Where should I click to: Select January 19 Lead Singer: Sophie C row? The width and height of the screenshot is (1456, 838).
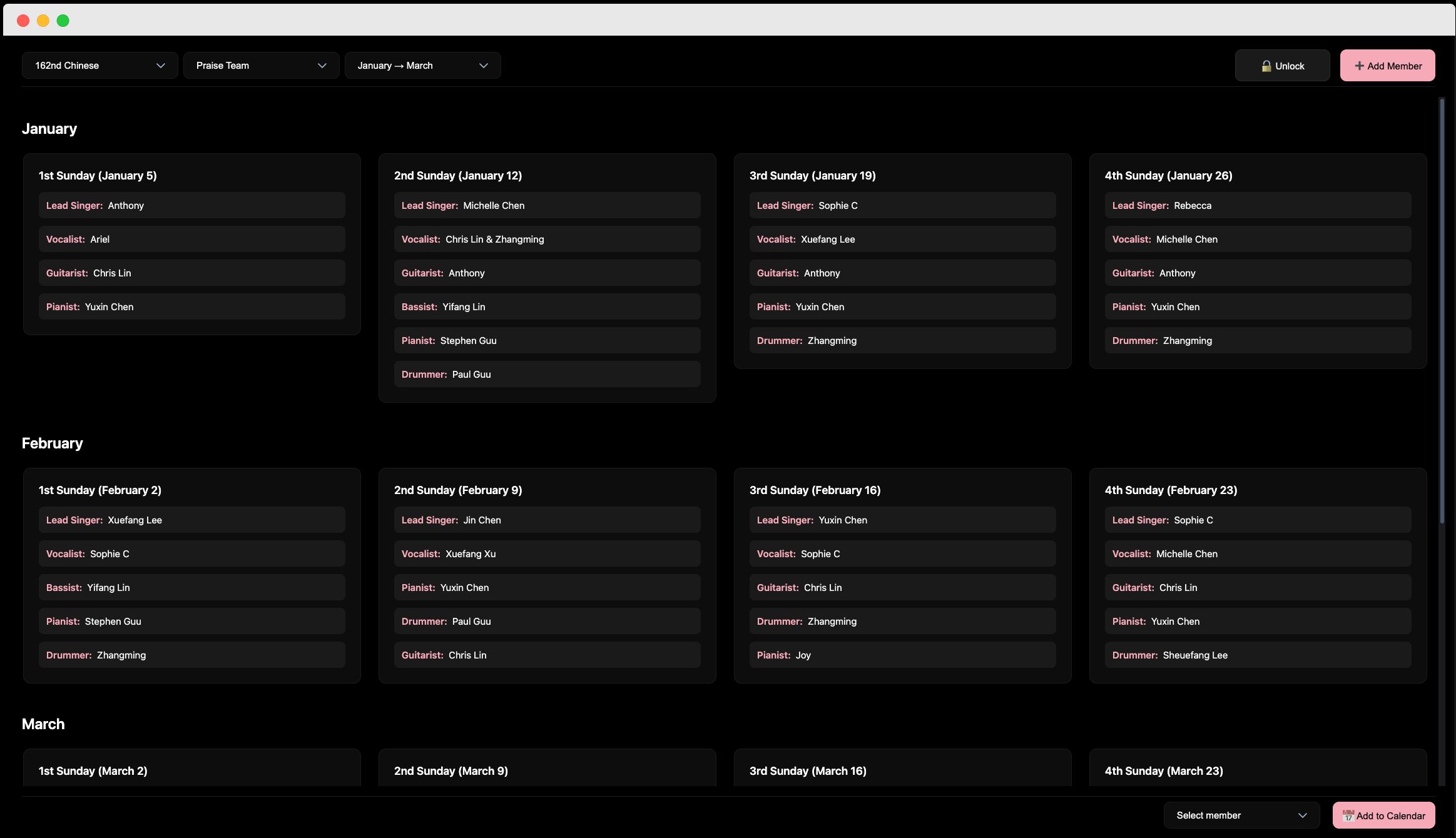point(903,205)
